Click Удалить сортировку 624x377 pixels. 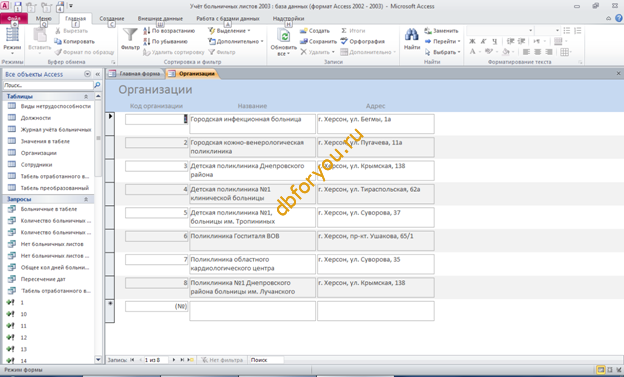(174, 52)
